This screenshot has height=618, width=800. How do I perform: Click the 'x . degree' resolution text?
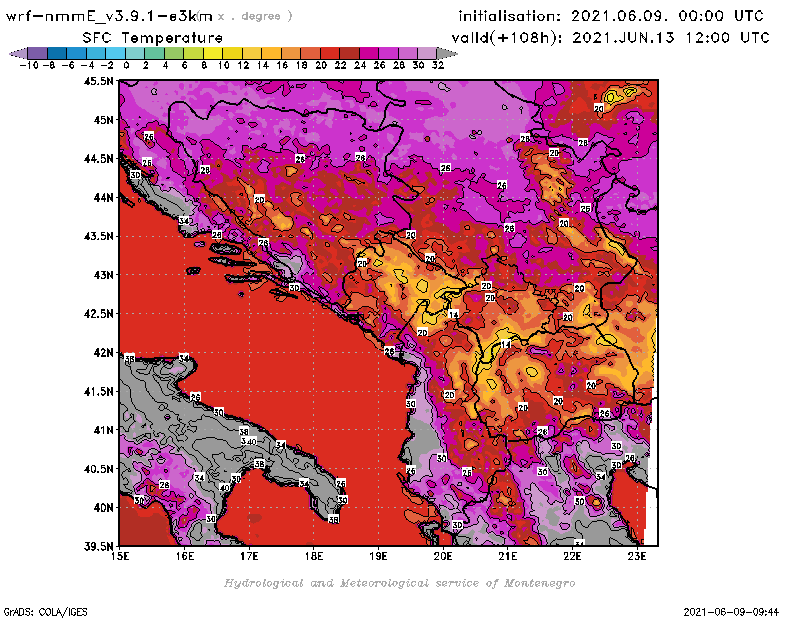[x=255, y=16]
